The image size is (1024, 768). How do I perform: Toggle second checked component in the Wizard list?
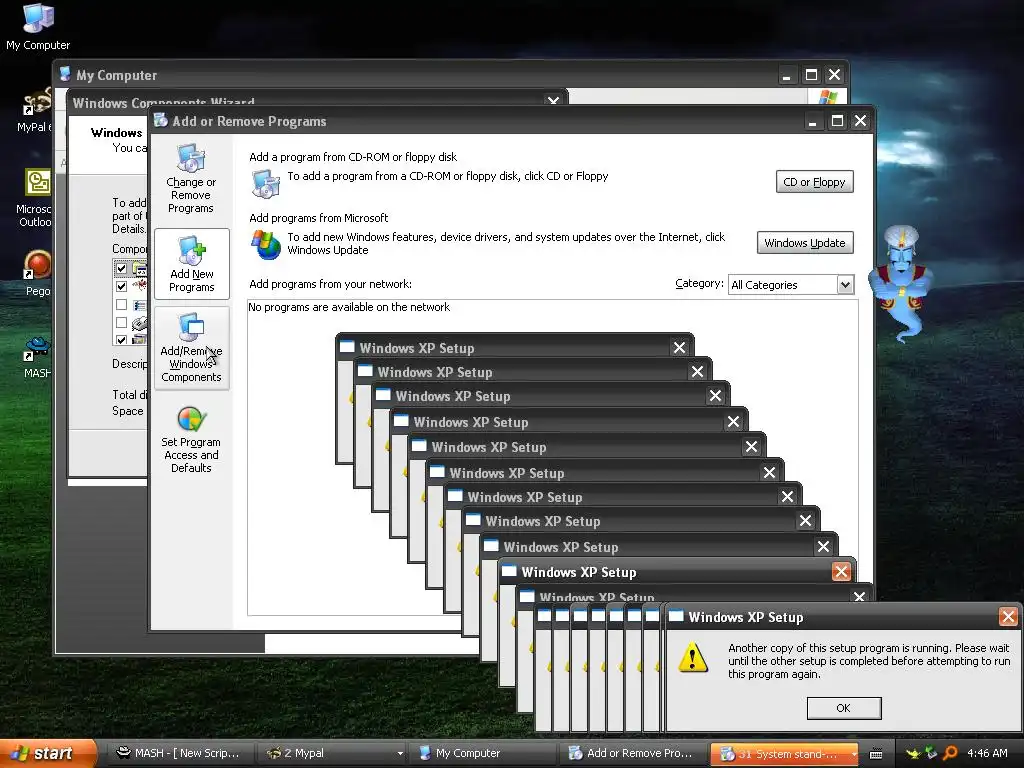pos(121,286)
